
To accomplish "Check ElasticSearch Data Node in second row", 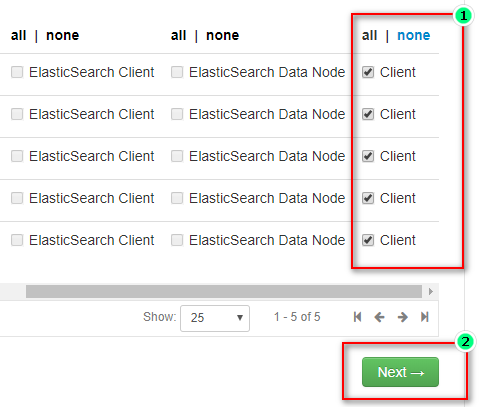I will [x=177, y=114].
